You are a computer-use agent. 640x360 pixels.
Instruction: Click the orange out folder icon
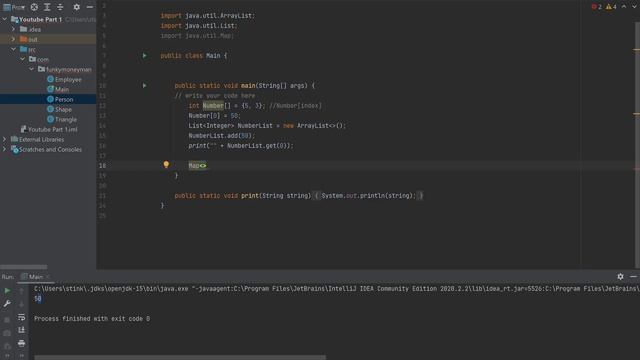point(23,39)
